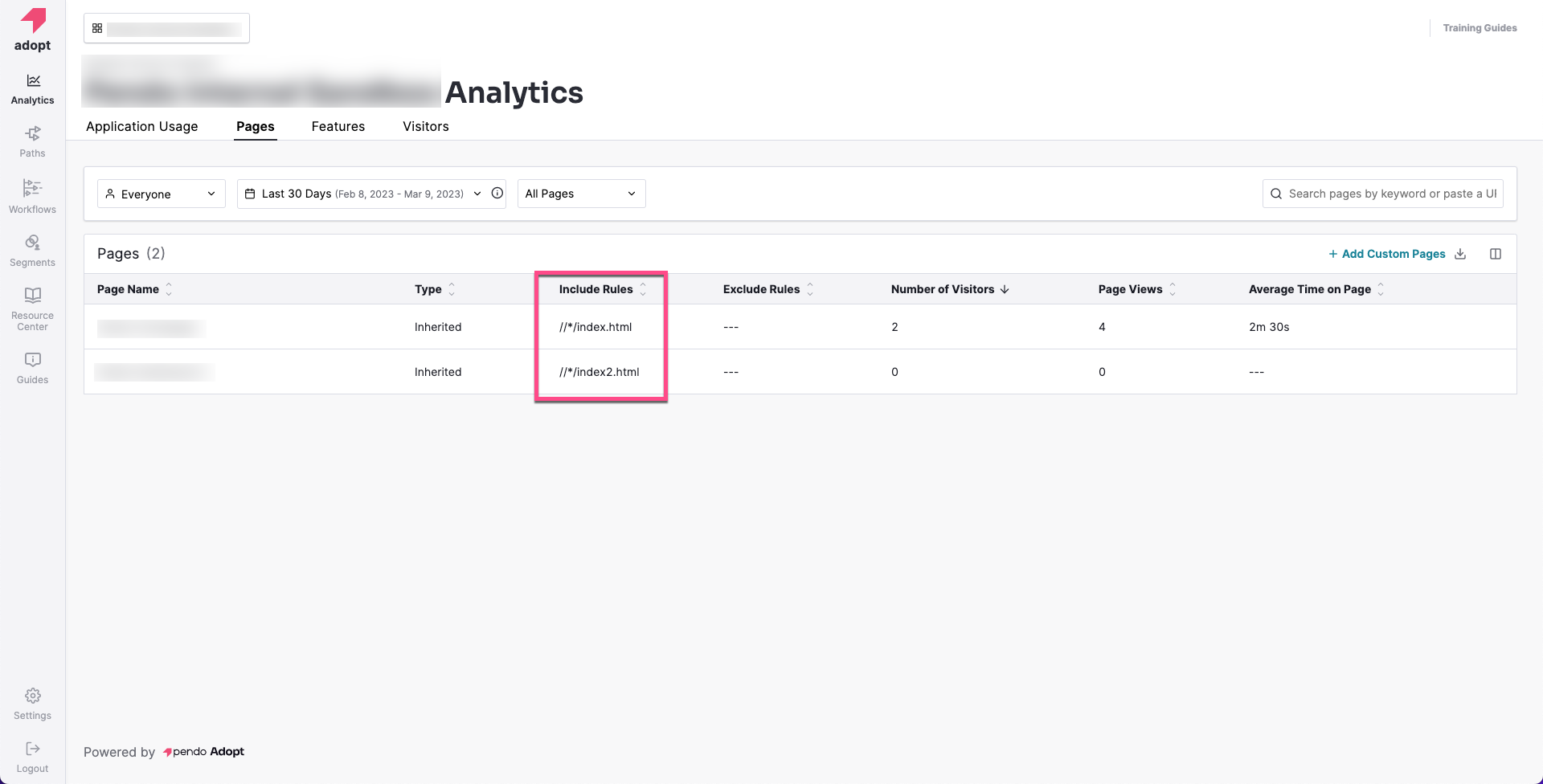Click Inherited type in index2.html row

[x=438, y=372]
